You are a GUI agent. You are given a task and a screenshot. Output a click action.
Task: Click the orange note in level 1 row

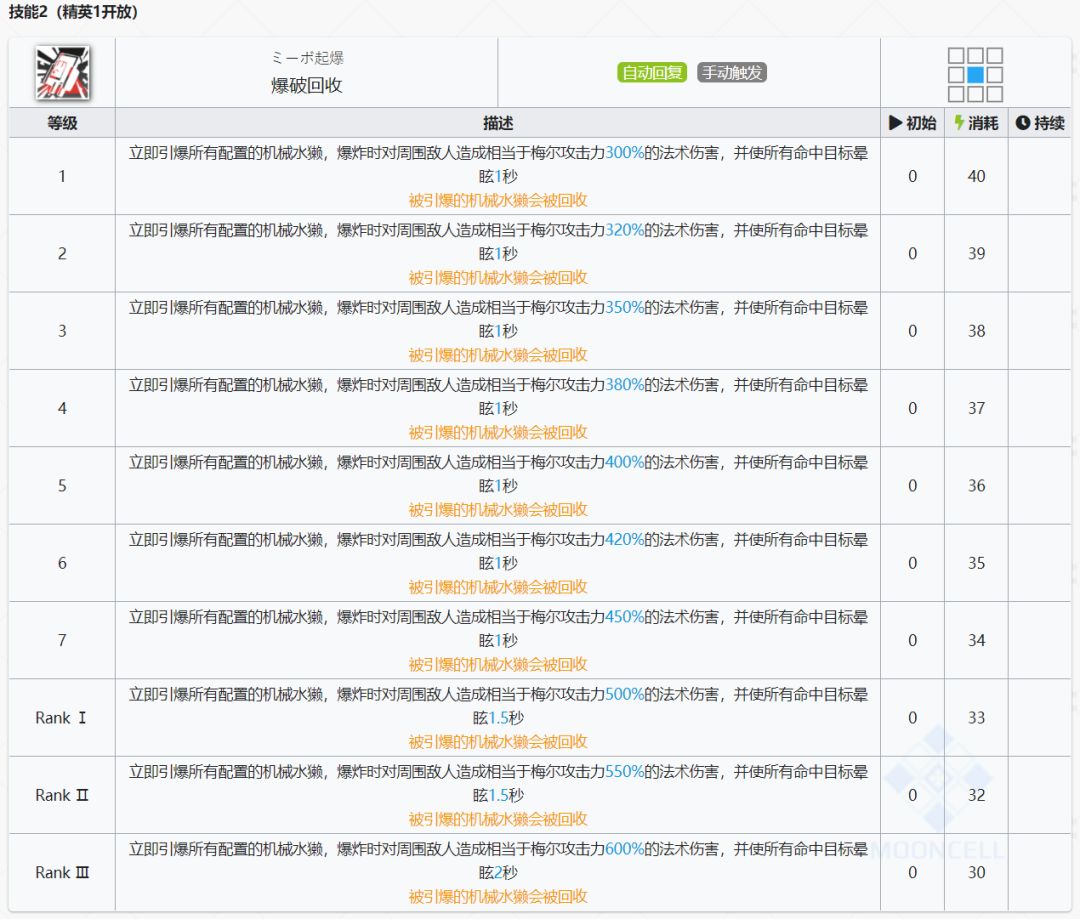tap(498, 200)
